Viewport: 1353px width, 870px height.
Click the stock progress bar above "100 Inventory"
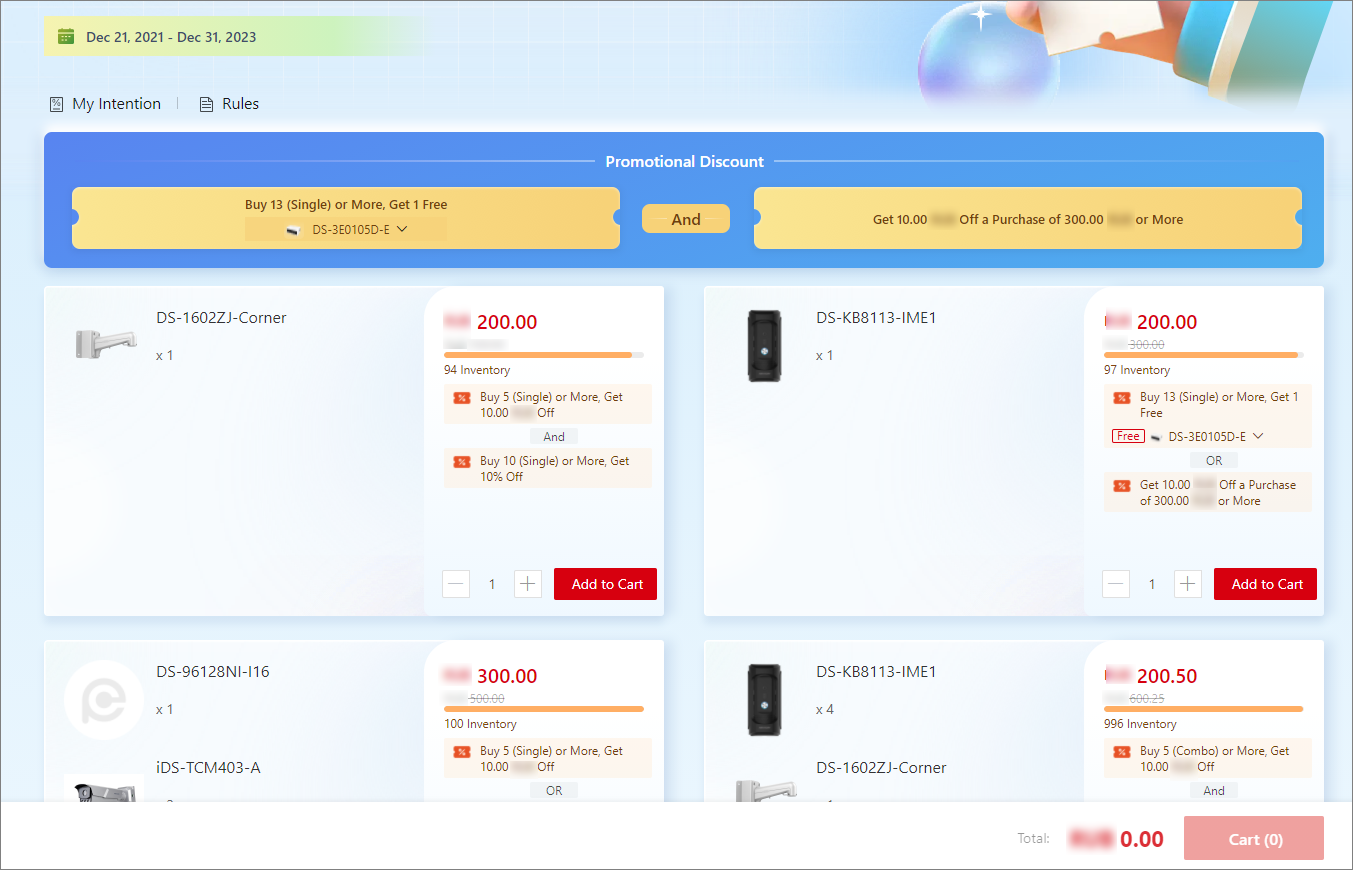(x=544, y=709)
